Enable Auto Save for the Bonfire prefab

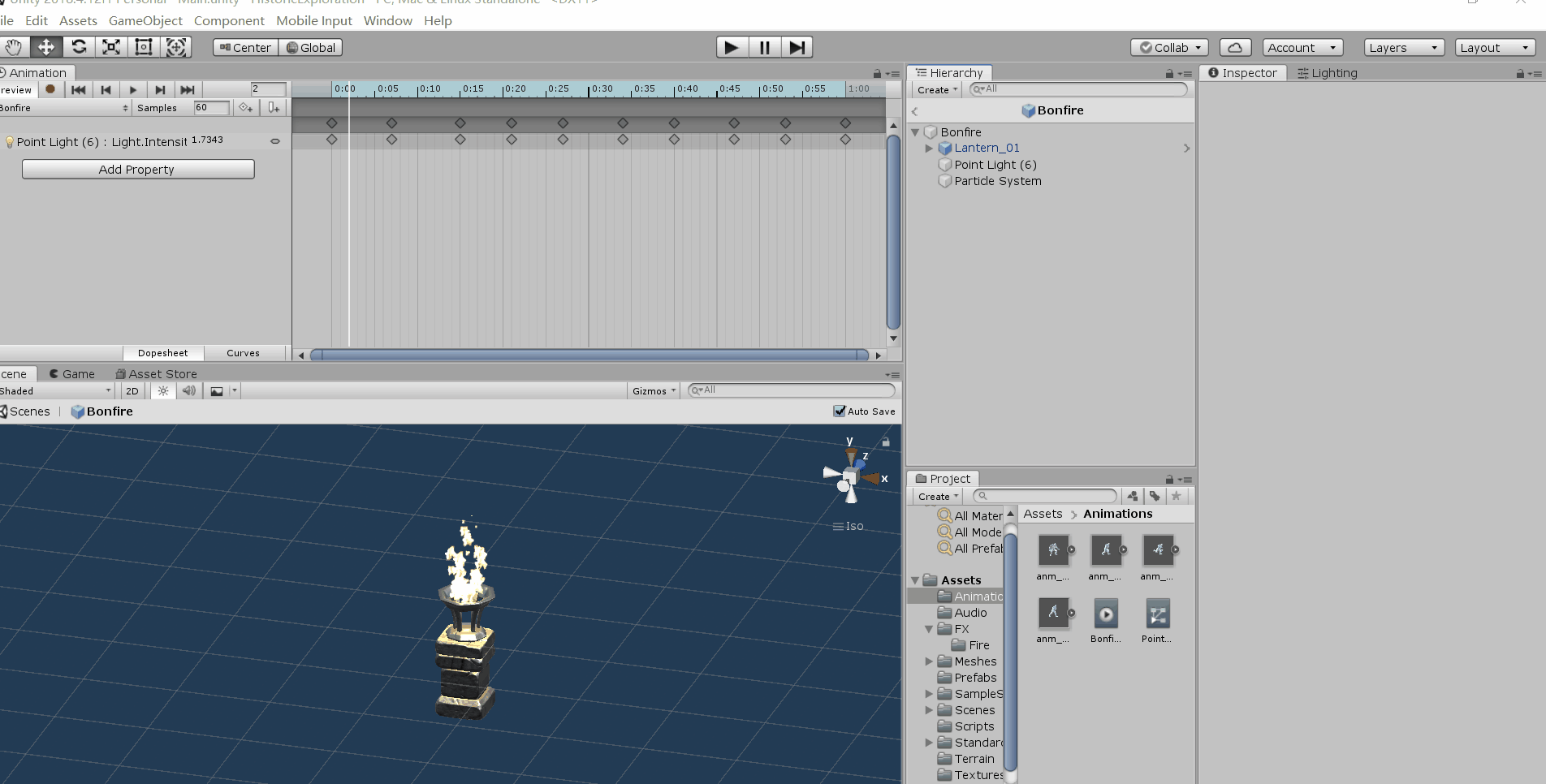click(840, 411)
